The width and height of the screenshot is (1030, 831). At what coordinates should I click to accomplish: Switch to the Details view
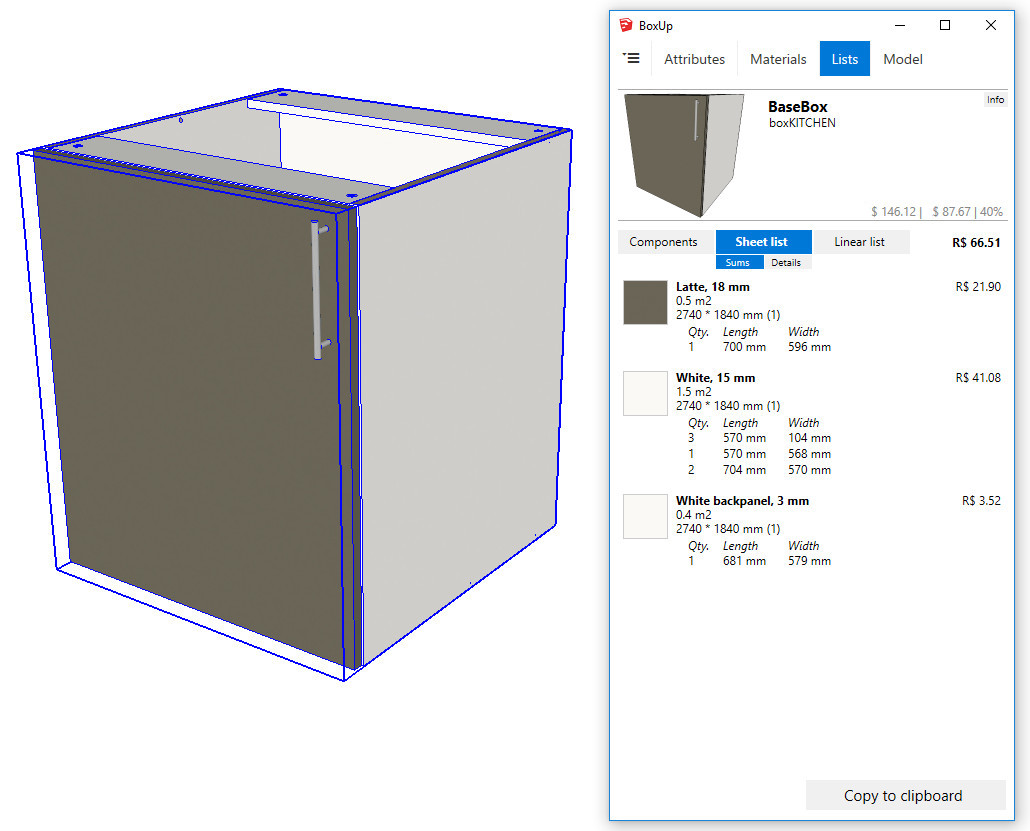(x=786, y=261)
